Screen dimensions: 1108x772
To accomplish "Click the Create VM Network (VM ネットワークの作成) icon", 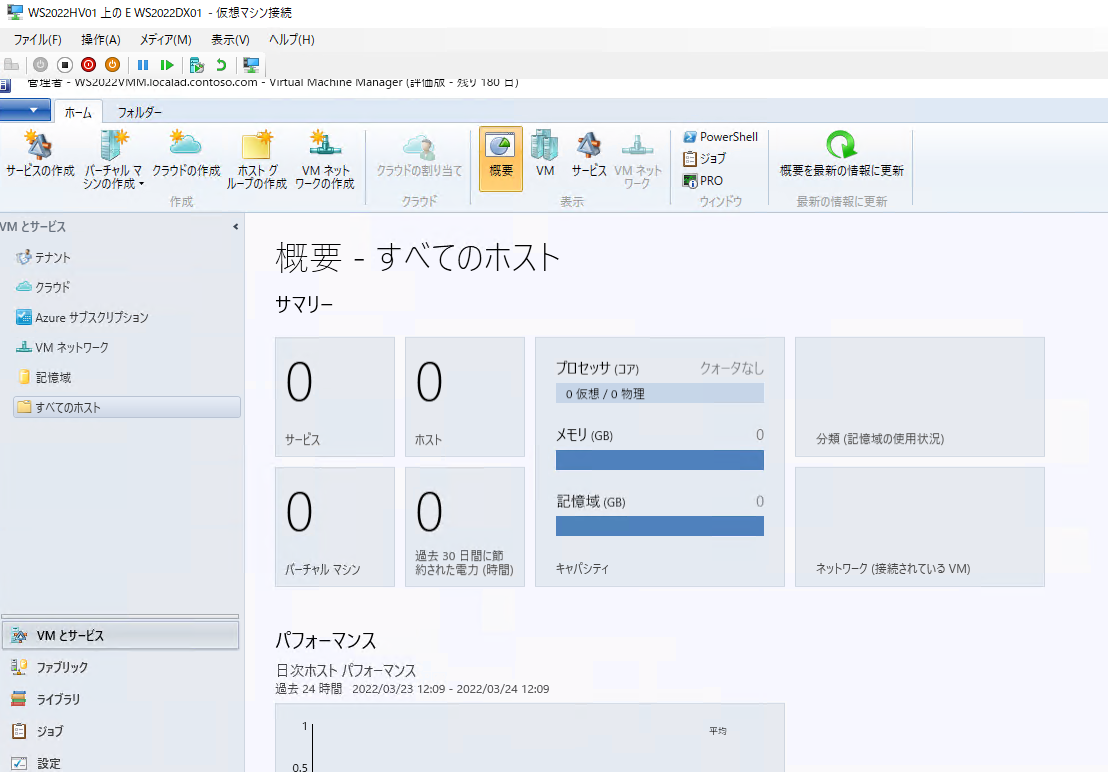I will (x=324, y=160).
